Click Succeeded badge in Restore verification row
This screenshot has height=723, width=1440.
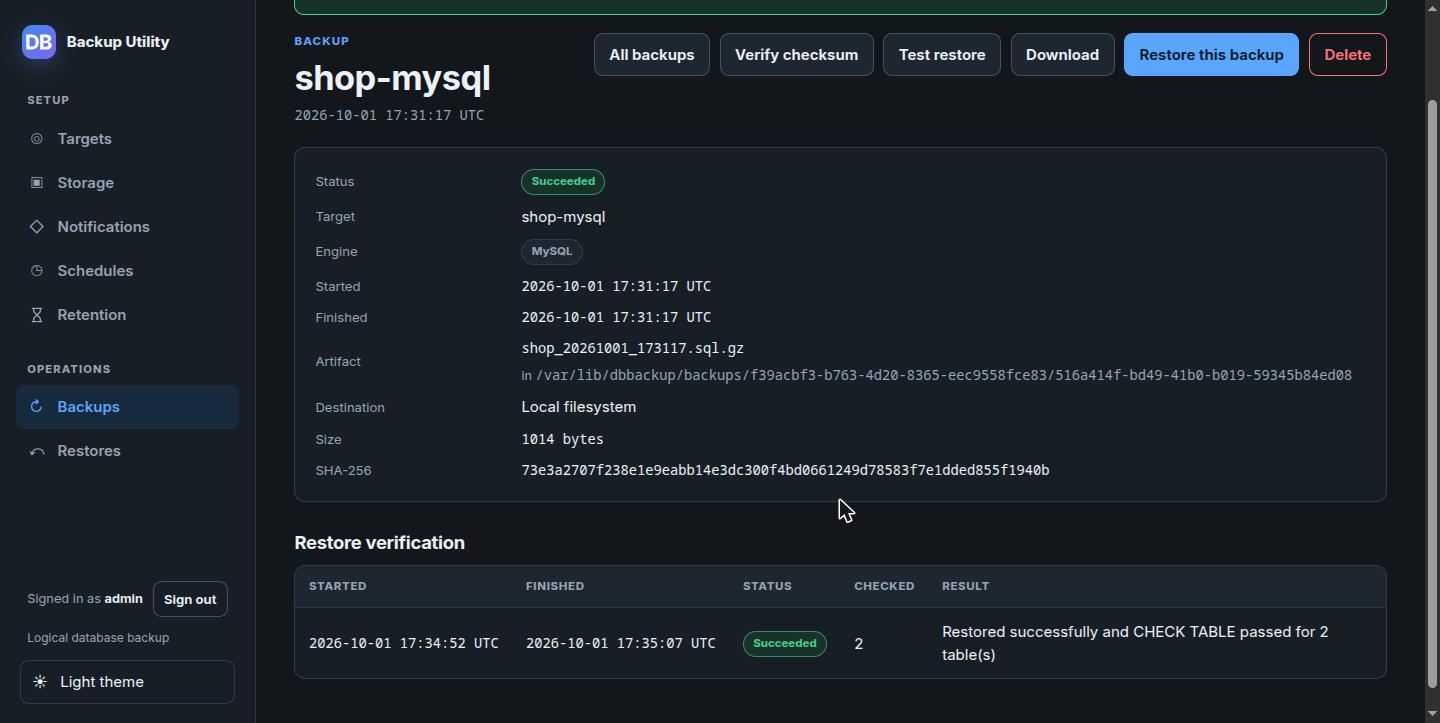pyautogui.click(x=785, y=644)
